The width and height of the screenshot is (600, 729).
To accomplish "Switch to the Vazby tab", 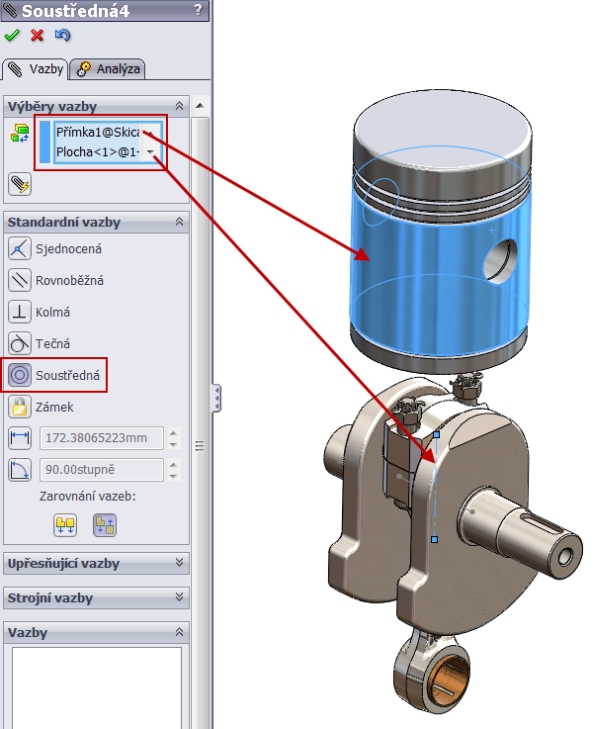I will (36, 69).
